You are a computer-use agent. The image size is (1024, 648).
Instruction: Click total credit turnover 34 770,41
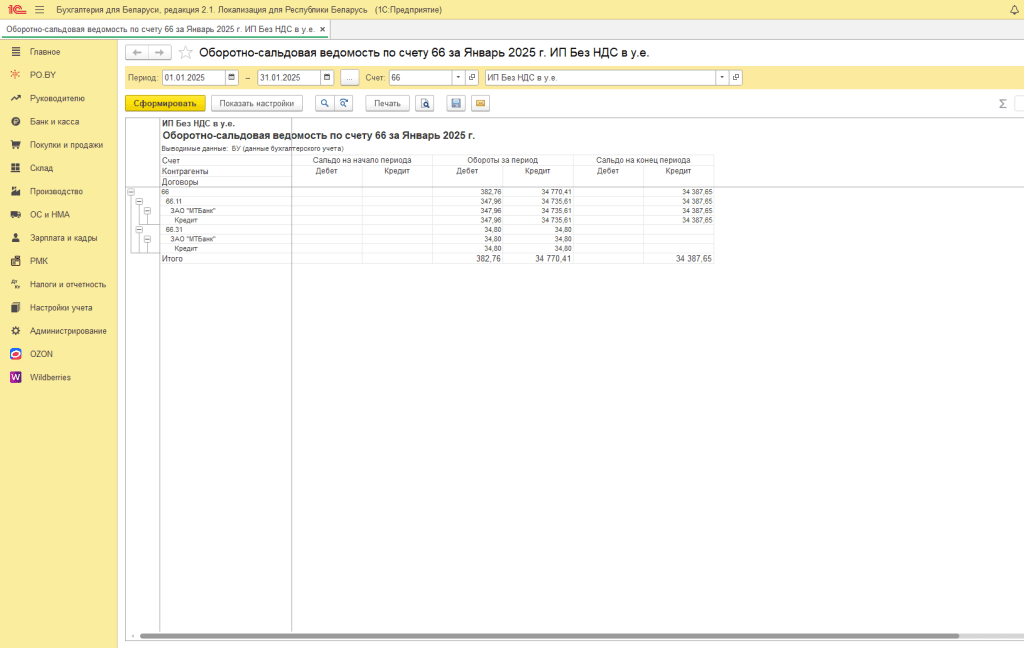pos(553,259)
